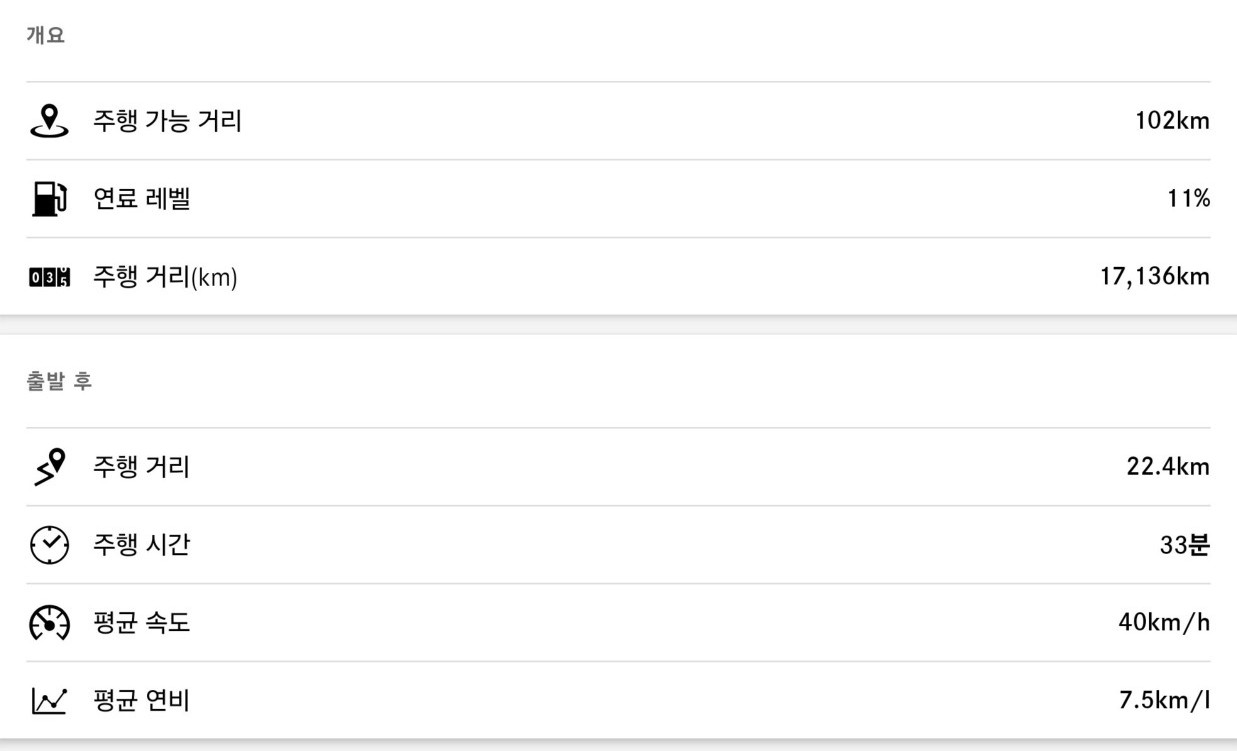Click the odometer counter icon
The image size is (1237, 751).
49,278
